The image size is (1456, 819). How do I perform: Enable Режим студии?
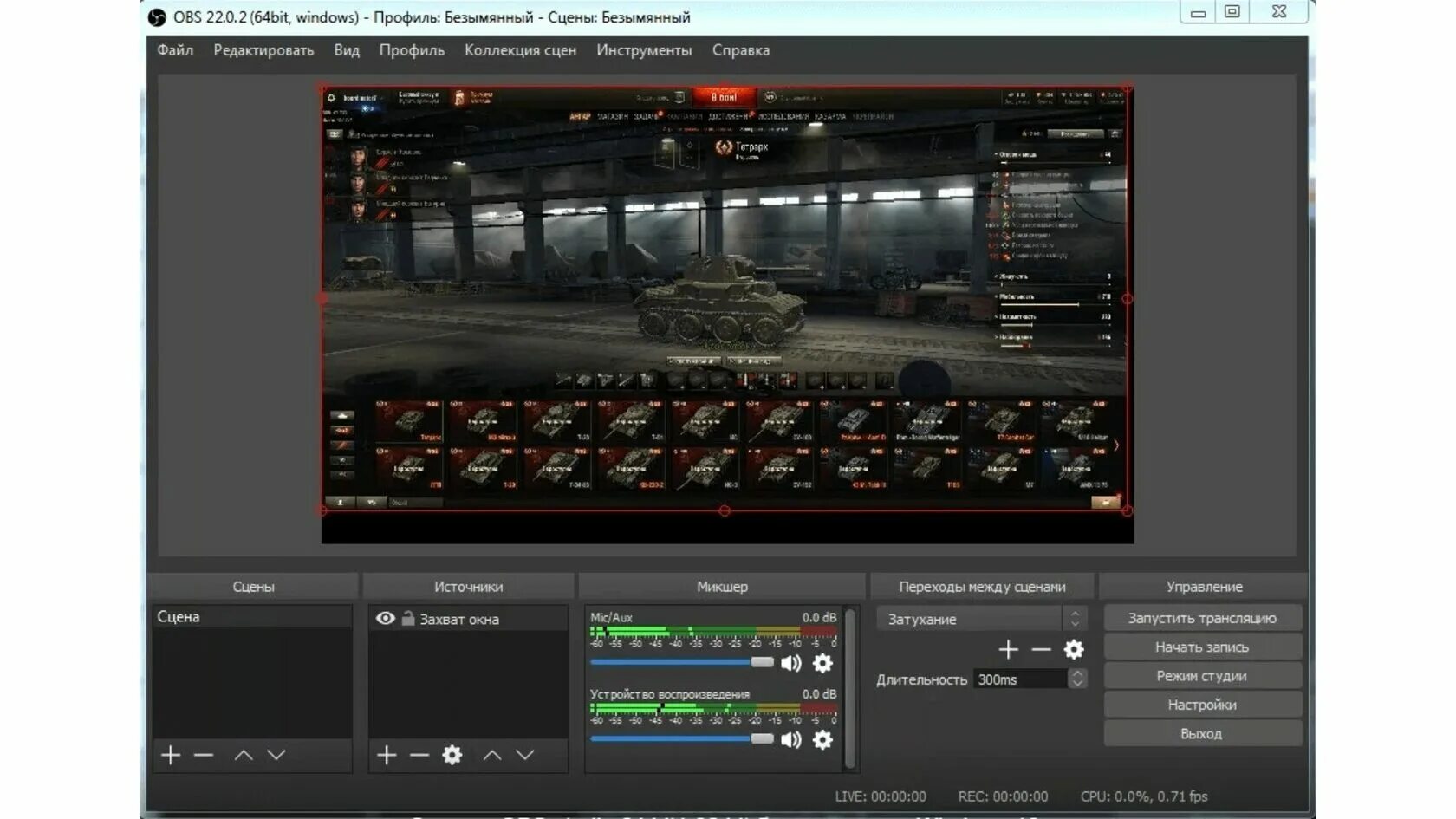[1202, 675]
